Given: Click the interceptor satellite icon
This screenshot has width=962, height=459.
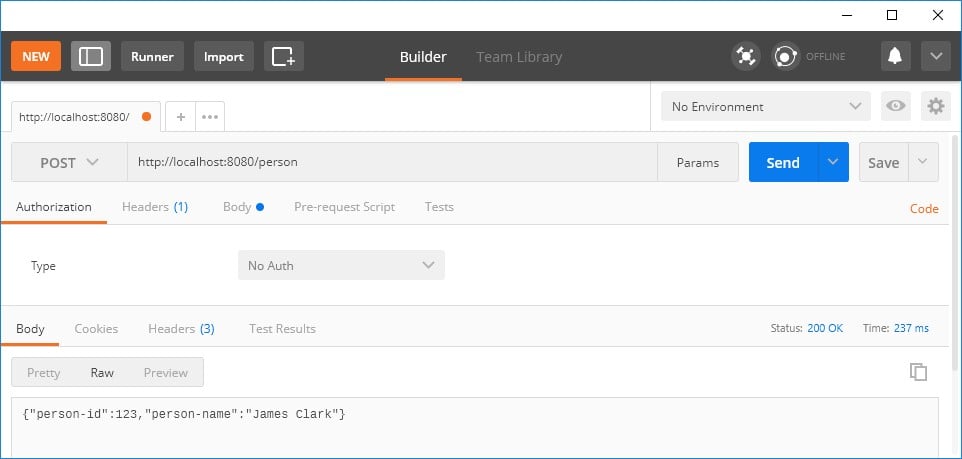Looking at the screenshot, I should coord(745,56).
